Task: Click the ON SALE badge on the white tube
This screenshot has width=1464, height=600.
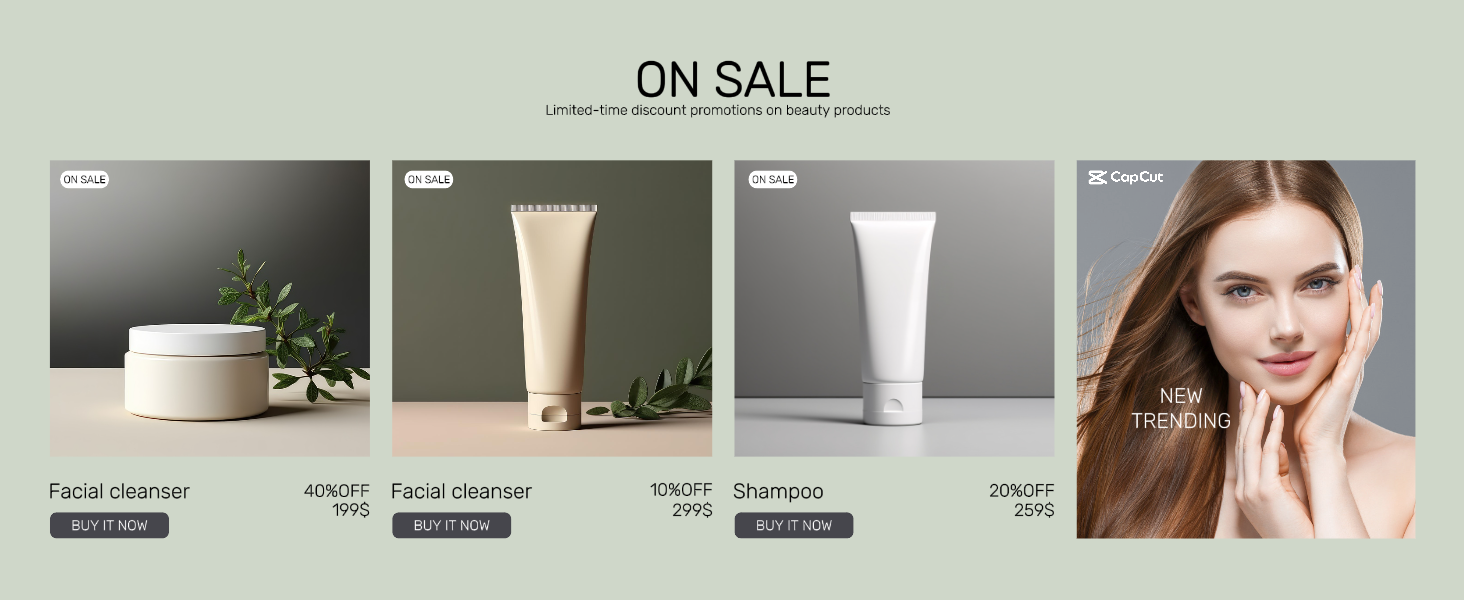Action: click(772, 180)
